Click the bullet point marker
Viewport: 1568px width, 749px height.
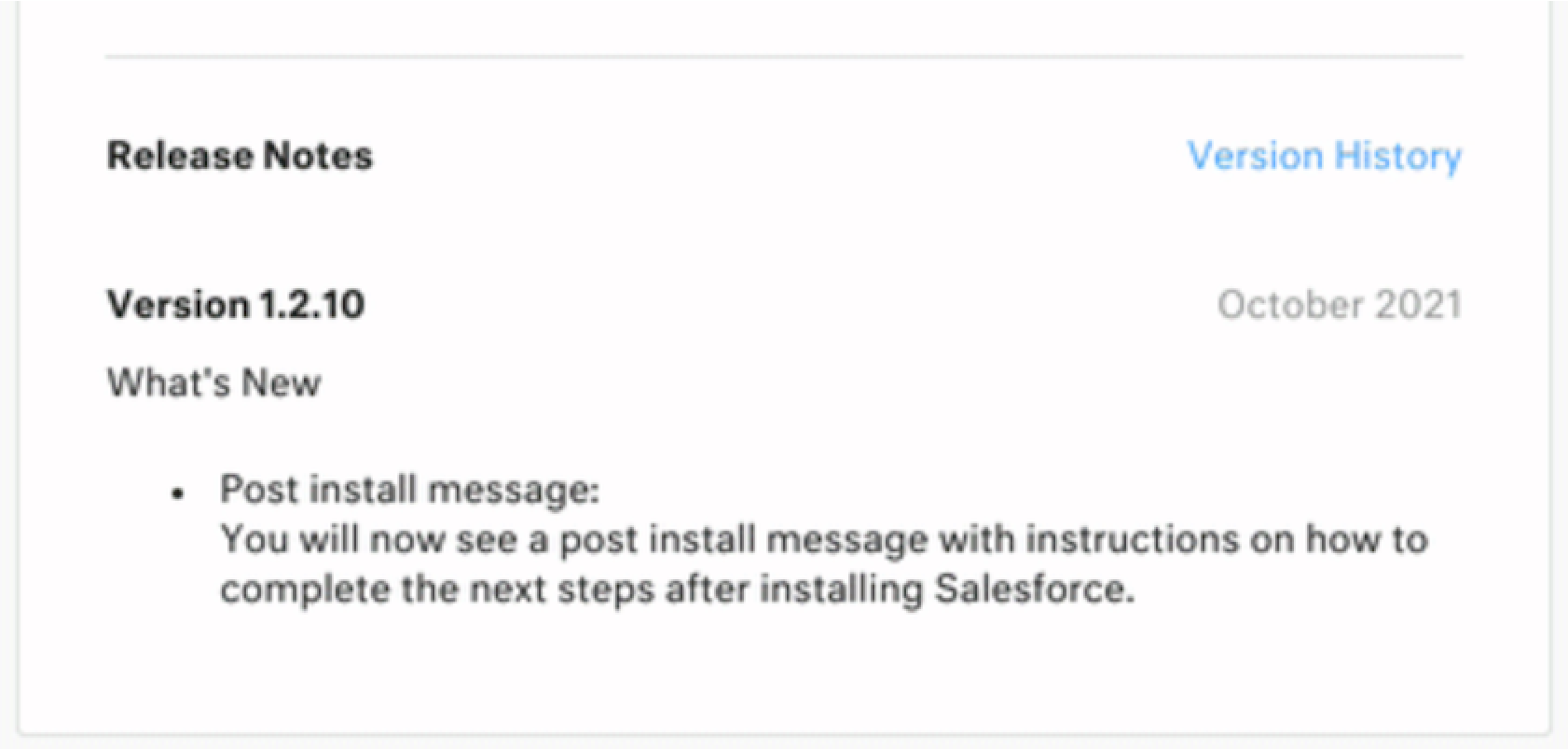178,493
